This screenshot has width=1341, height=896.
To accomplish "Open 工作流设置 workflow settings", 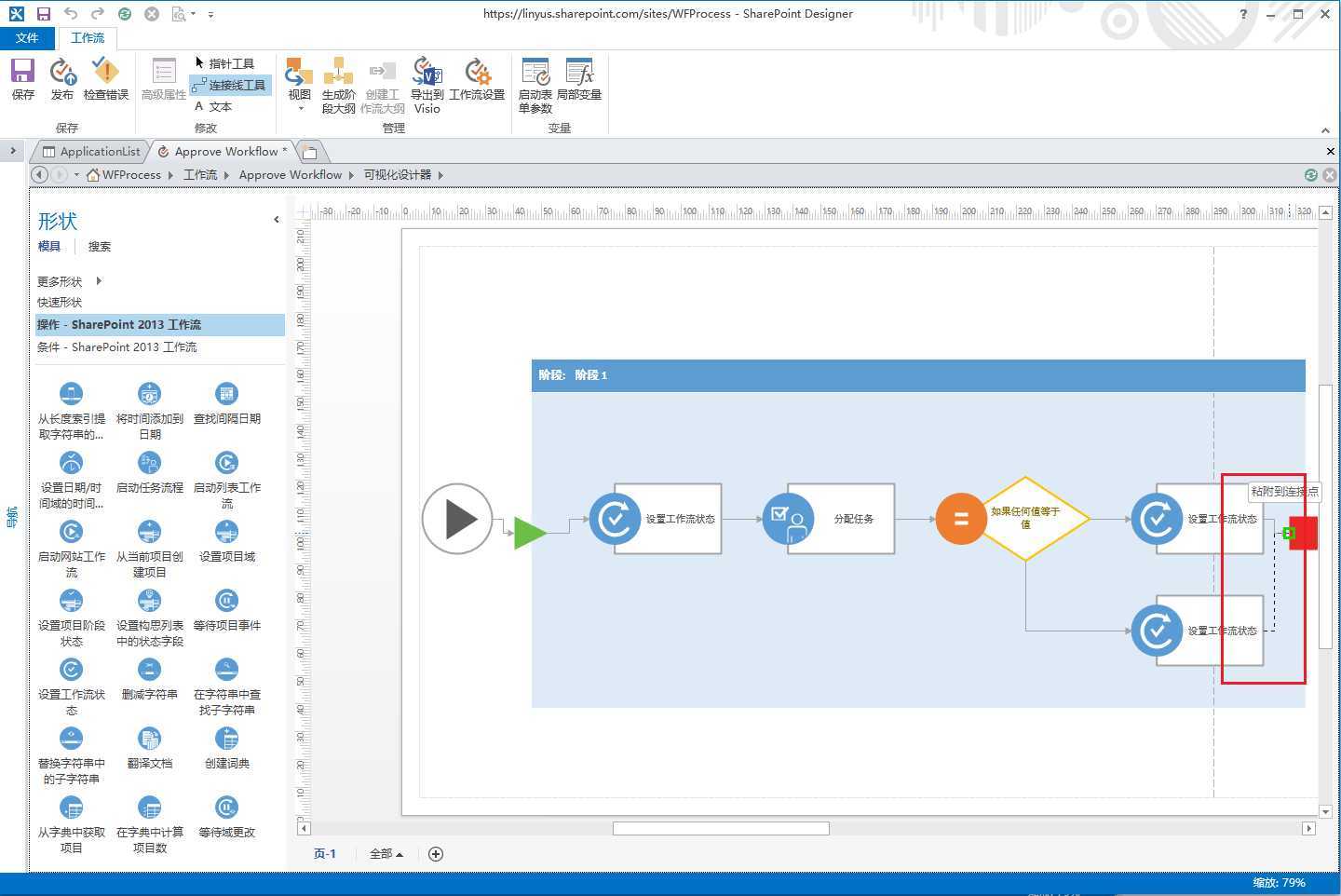I will click(x=477, y=79).
